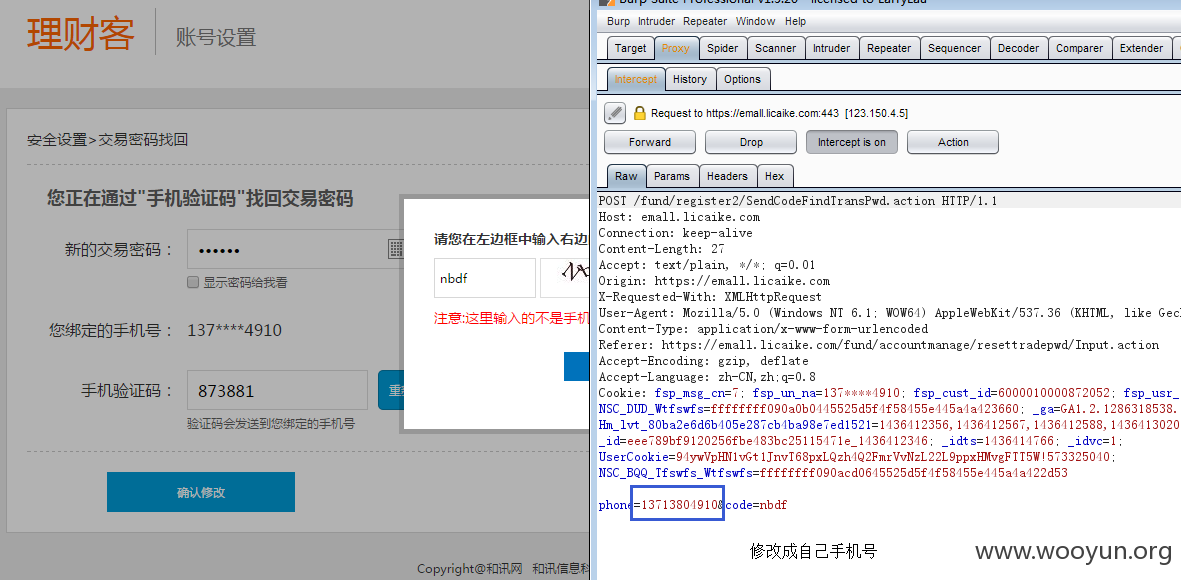
Task: Click the captcha image in the dialog
Action: point(565,278)
